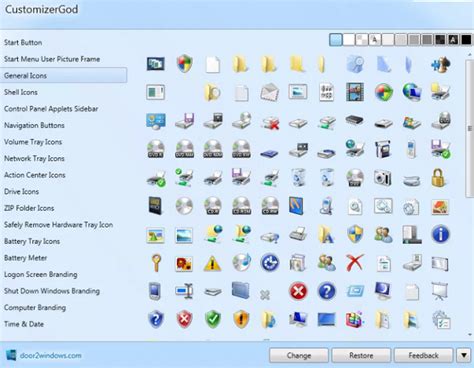Choose the golden padlock icon
The height and width of the screenshot is (368, 474).
(439, 177)
